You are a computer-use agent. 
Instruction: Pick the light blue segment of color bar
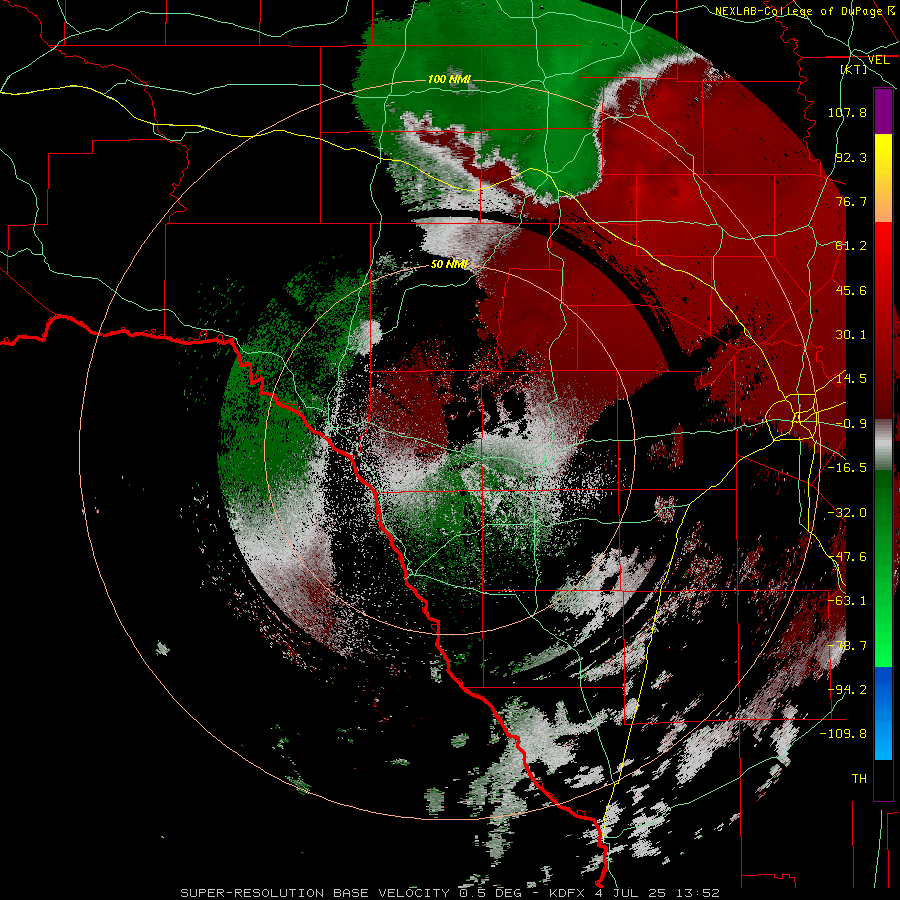click(x=883, y=736)
